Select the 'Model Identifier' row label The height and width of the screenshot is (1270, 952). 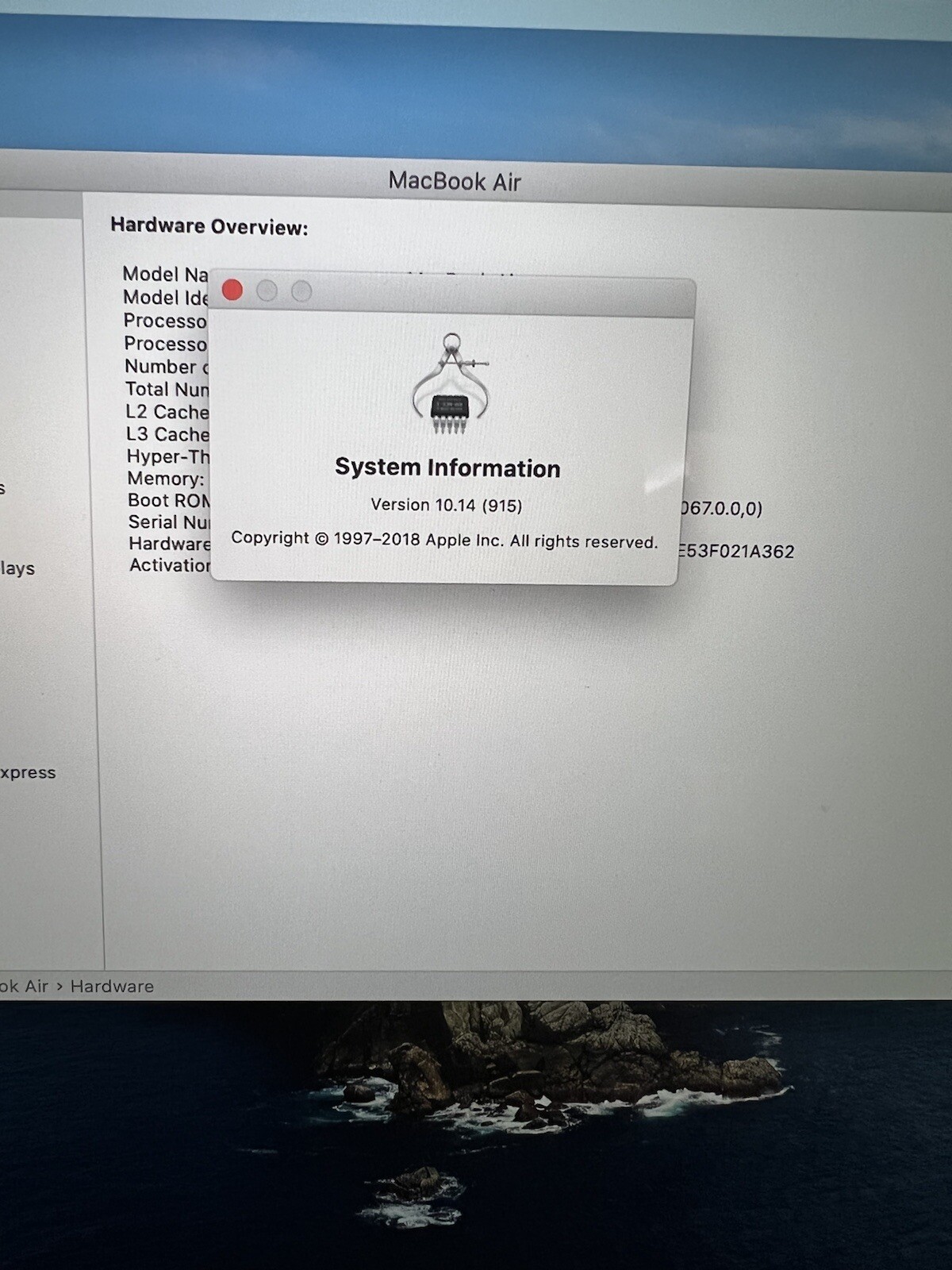tap(165, 298)
